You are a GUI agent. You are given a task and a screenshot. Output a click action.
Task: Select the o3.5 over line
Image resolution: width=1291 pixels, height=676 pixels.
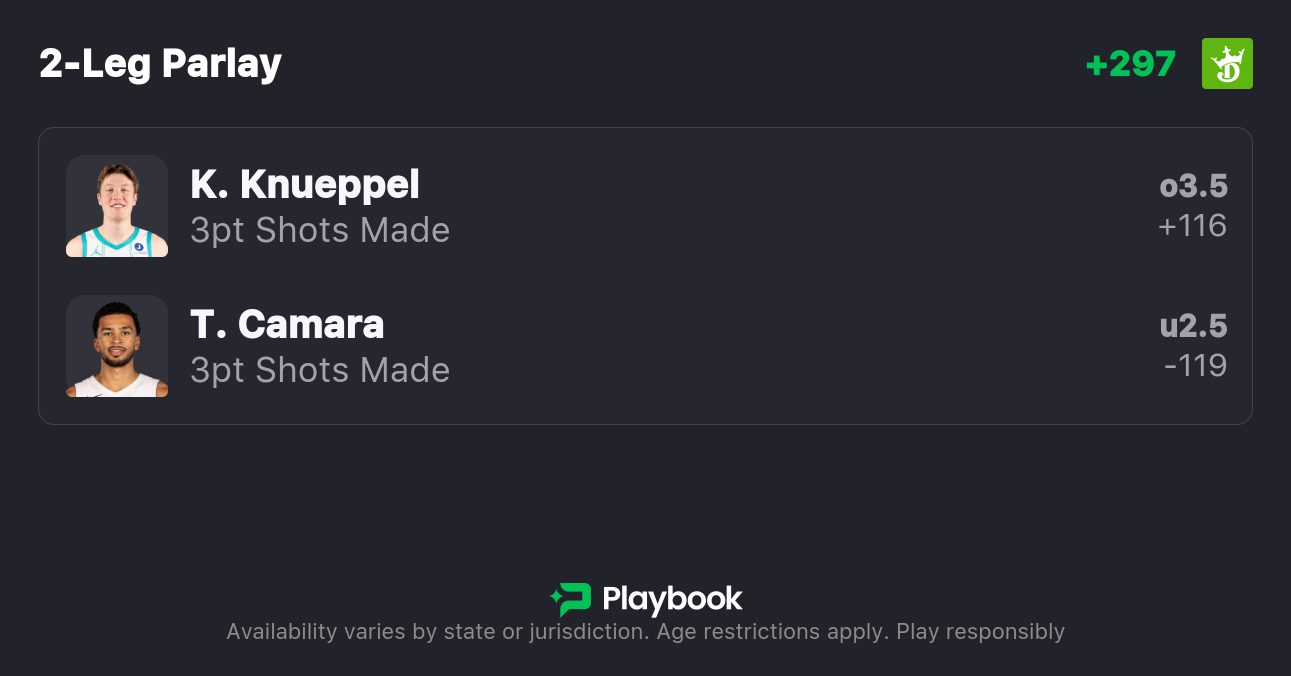[x=1193, y=187]
